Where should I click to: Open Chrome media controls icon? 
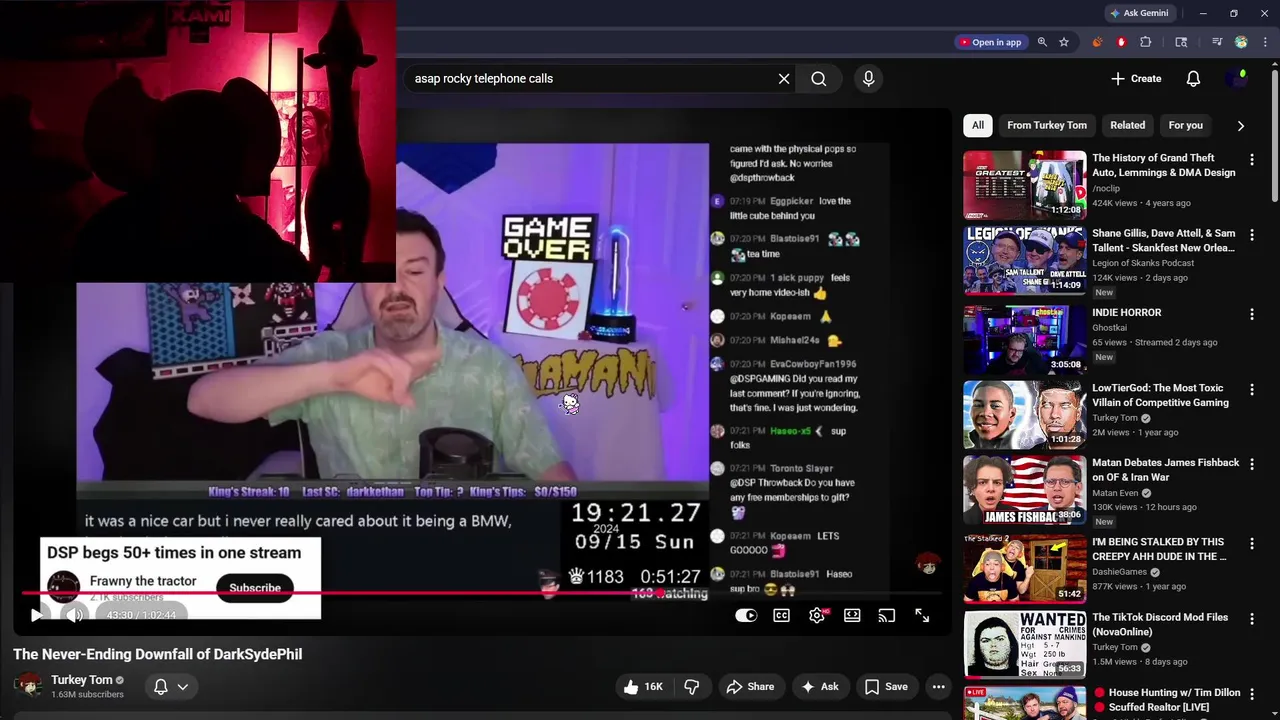point(1217,42)
